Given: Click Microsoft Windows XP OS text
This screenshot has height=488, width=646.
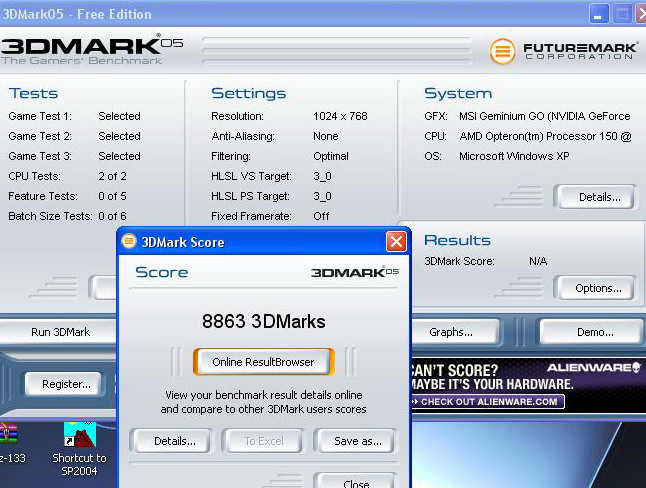Looking at the screenshot, I should [x=514, y=156].
